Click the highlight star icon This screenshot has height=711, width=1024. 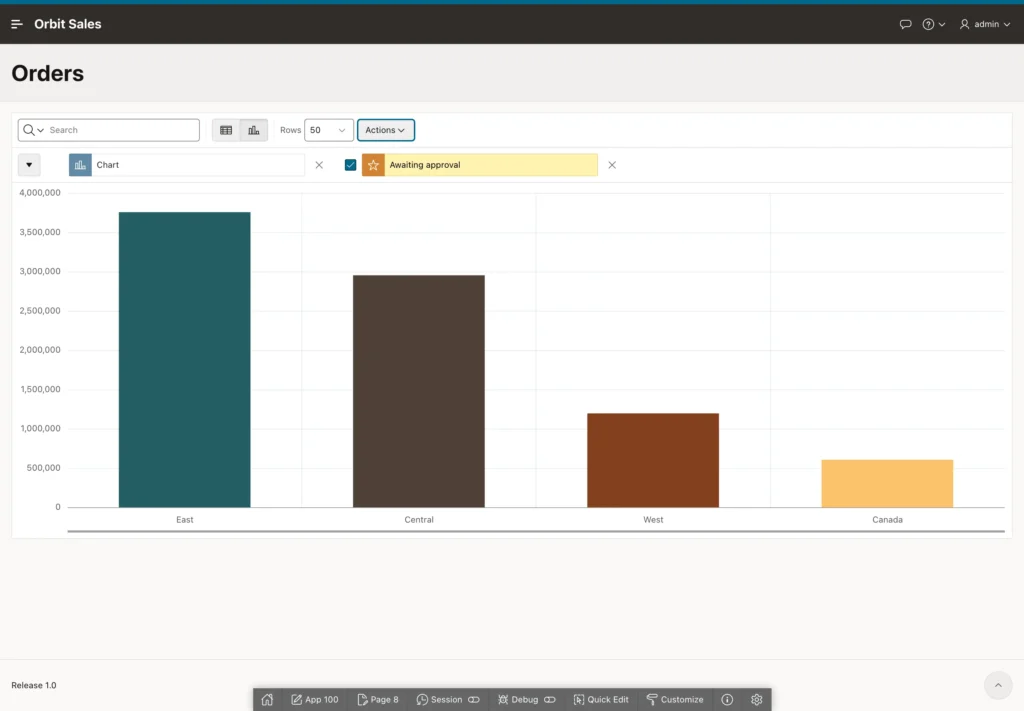pos(373,165)
